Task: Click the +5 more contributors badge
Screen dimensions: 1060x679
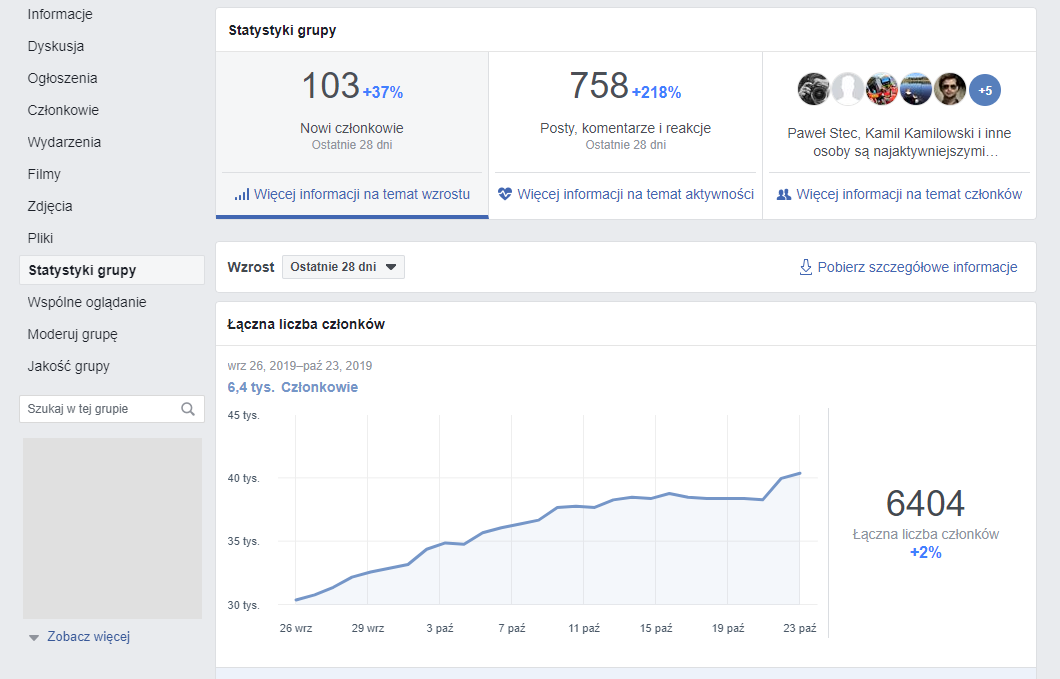Action: [x=984, y=90]
